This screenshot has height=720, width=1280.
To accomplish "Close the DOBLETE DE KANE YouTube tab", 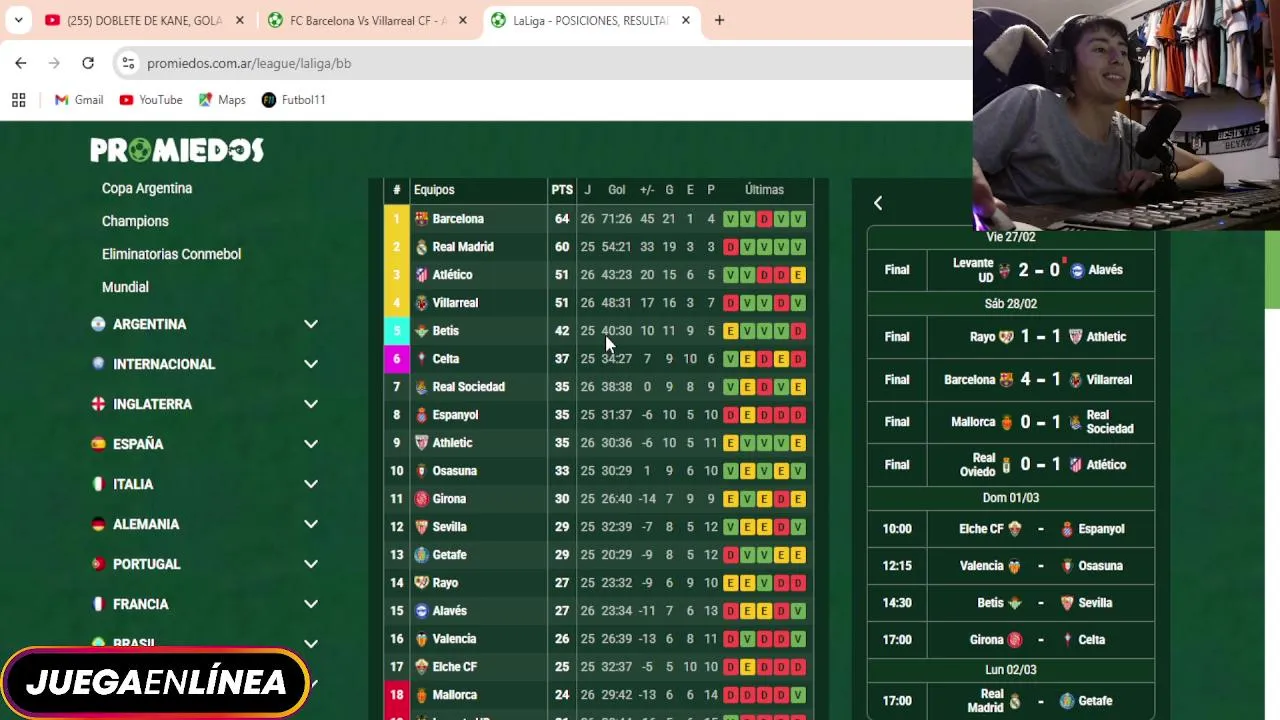I will pyautogui.click(x=239, y=20).
